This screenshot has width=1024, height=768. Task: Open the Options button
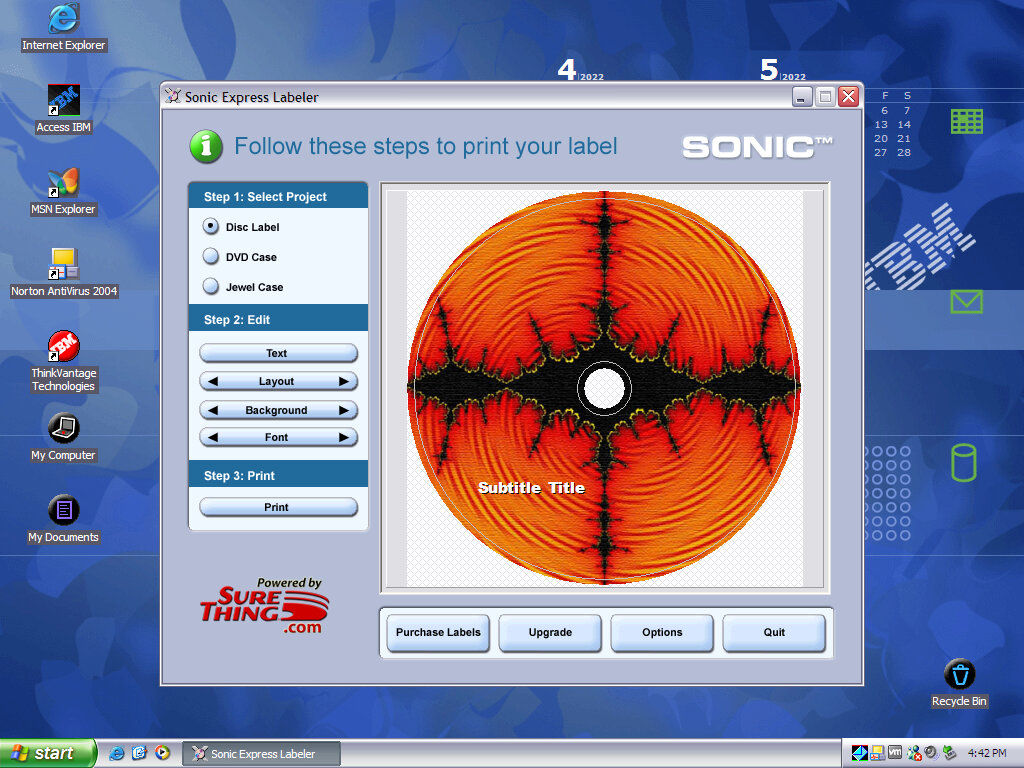[x=662, y=633]
